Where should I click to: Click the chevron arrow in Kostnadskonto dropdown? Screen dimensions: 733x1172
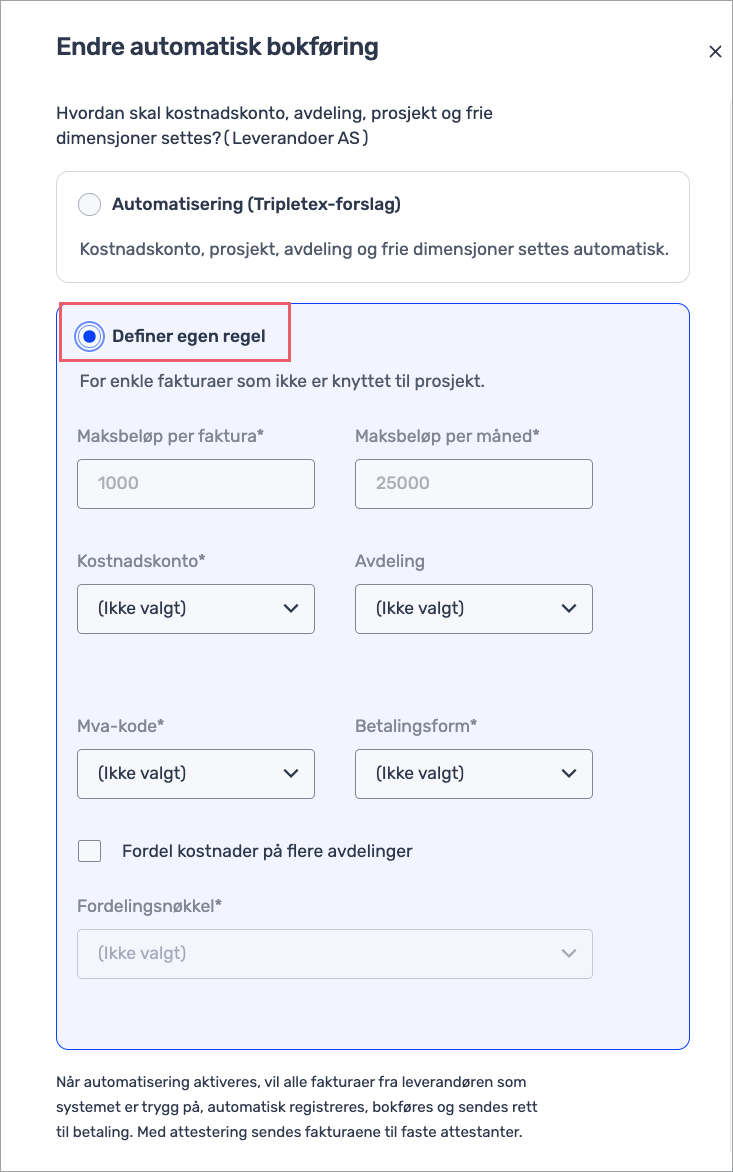pos(291,608)
